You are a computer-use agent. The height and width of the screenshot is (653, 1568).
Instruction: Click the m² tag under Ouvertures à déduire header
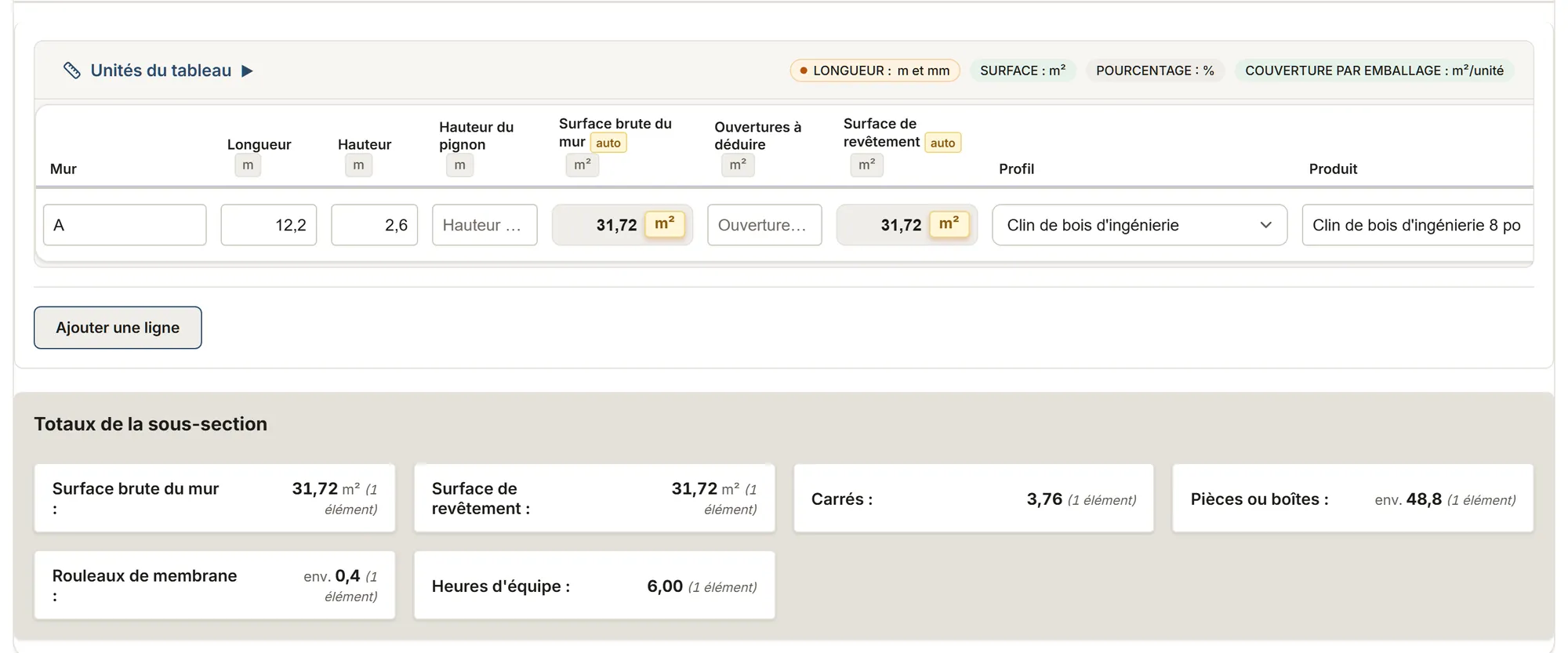pyautogui.click(x=738, y=165)
